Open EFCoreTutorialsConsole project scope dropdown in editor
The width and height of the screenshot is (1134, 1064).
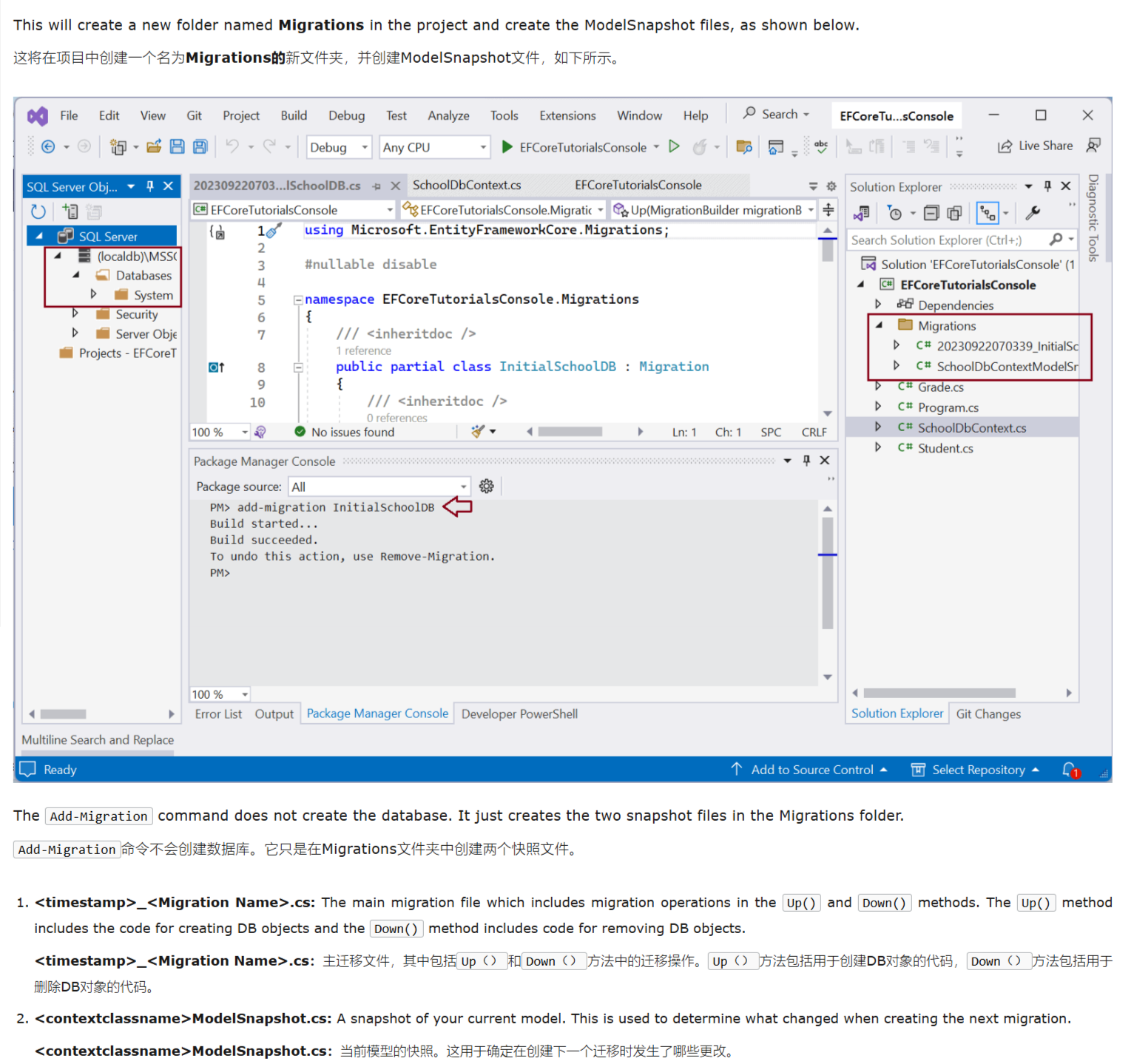pyautogui.click(x=294, y=210)
